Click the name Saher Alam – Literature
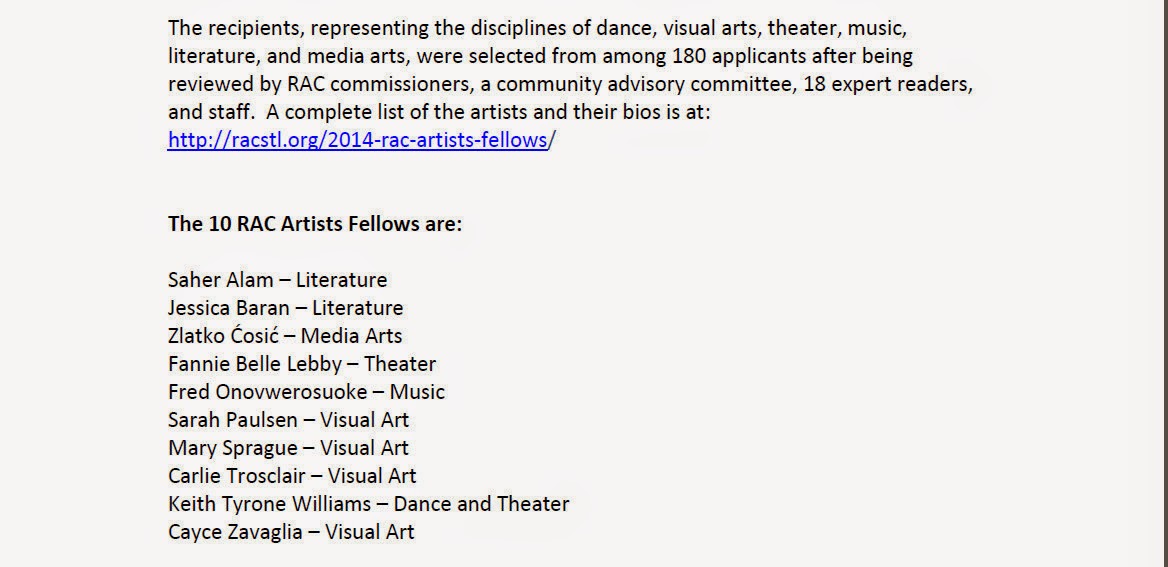 pos(278,280)
